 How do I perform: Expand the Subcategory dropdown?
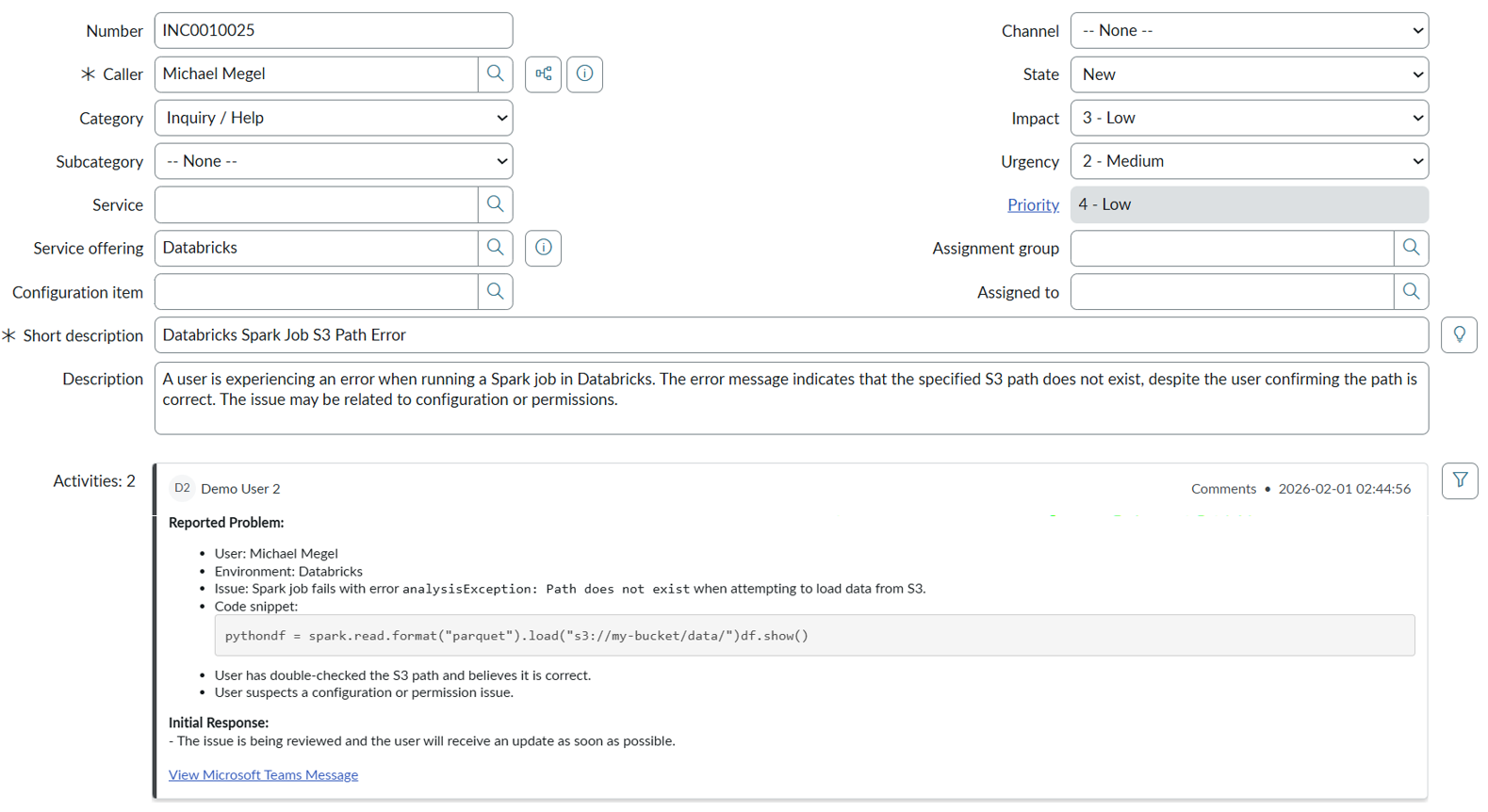334,161
